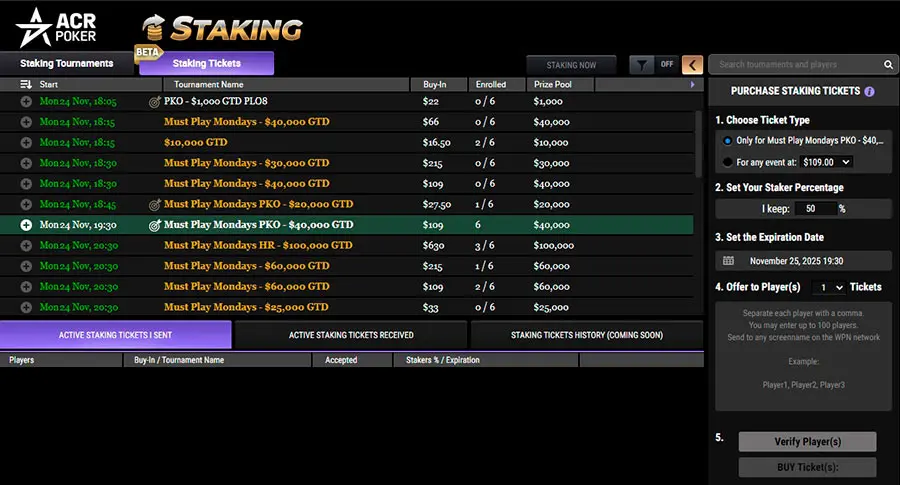Viewport: 900px width, 485px height.
Task: Click the '3 / 6' enrolled cell
Action: [x=484, y=246]
